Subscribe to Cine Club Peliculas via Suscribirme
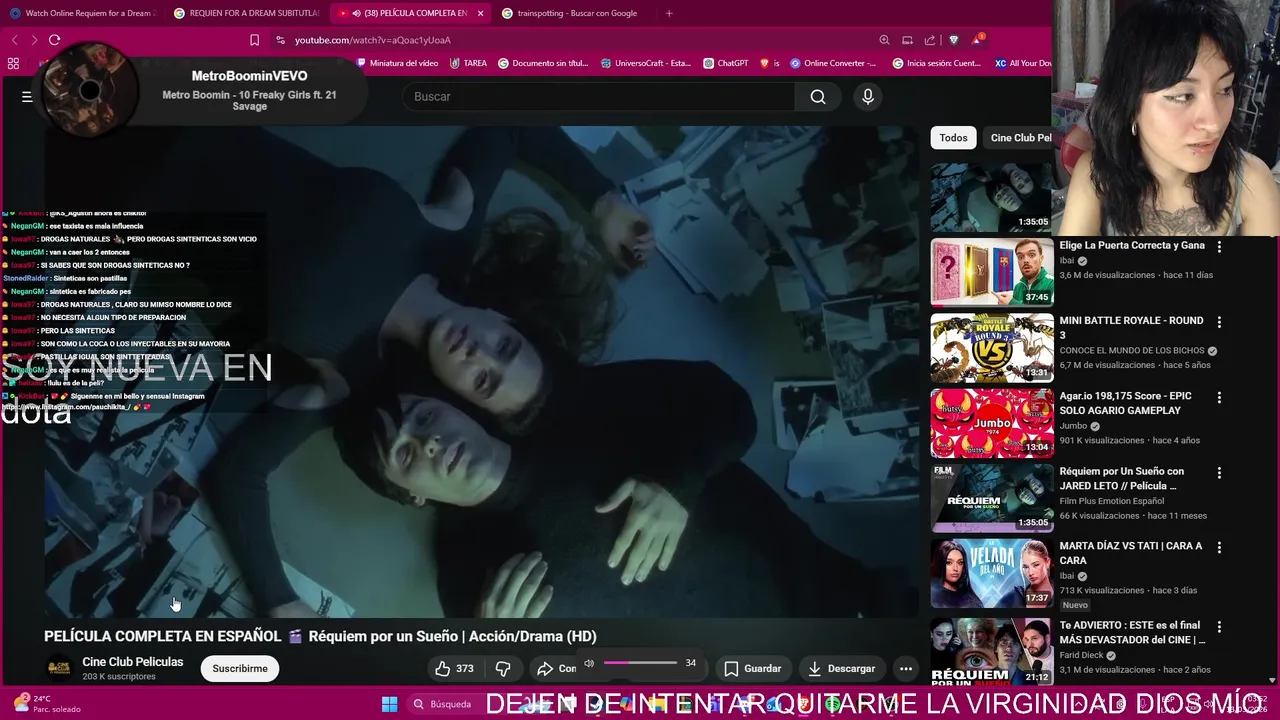The height and width of the screenshot is (720, 1280). click(240, 668)
